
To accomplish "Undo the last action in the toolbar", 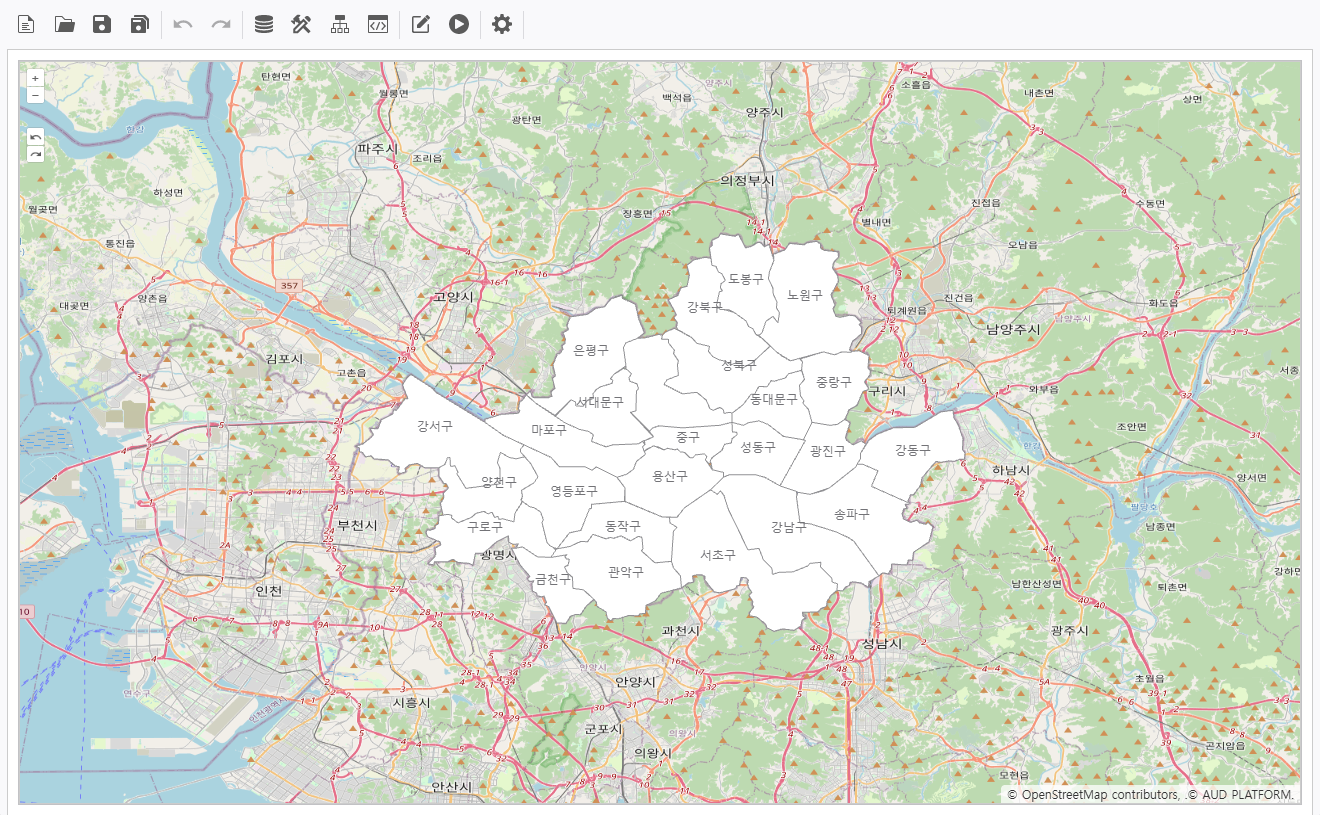I will coord(183,24).
